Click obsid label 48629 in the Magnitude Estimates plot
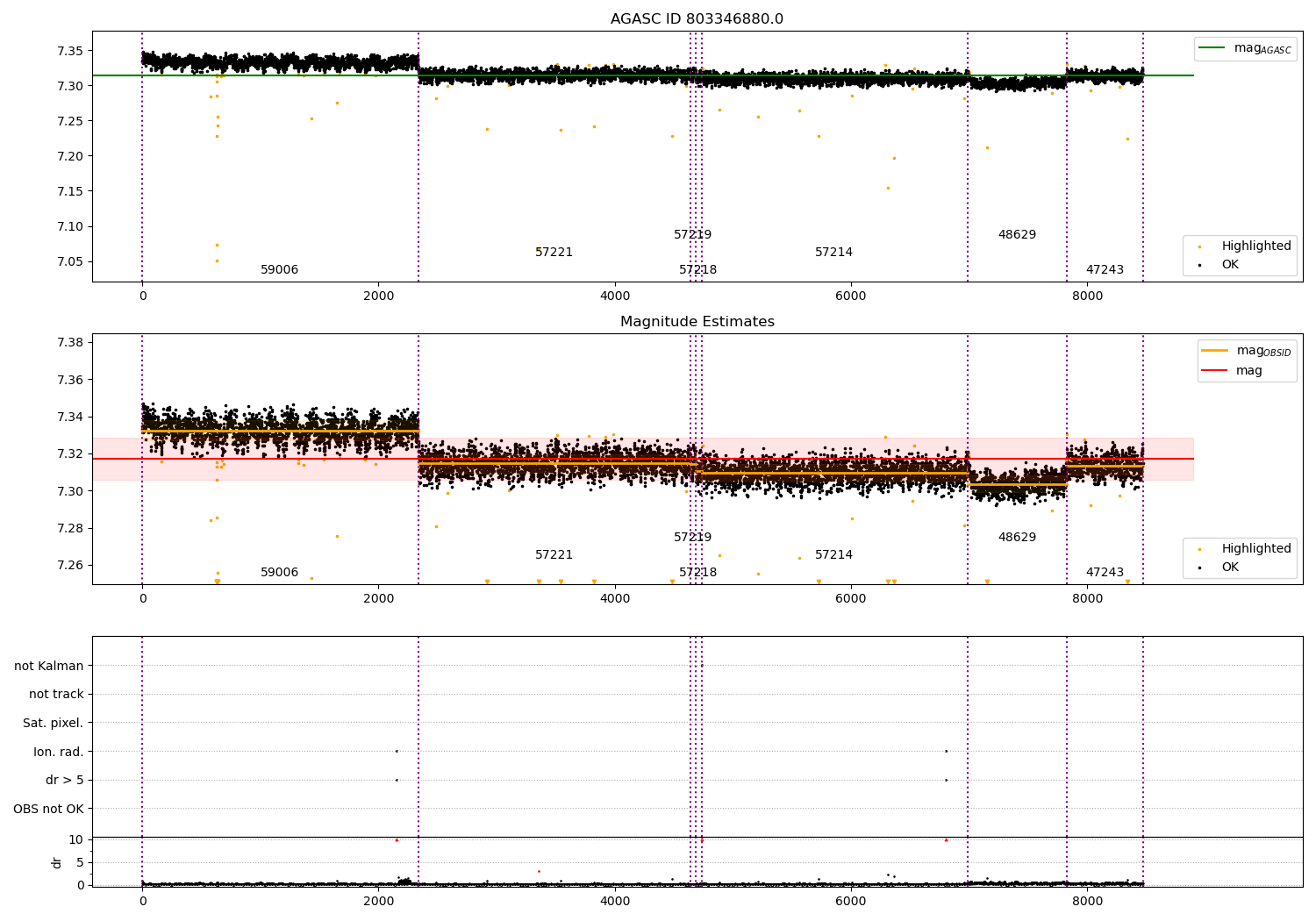Viewport: 1316px width, 921px height. (1017, 538)
